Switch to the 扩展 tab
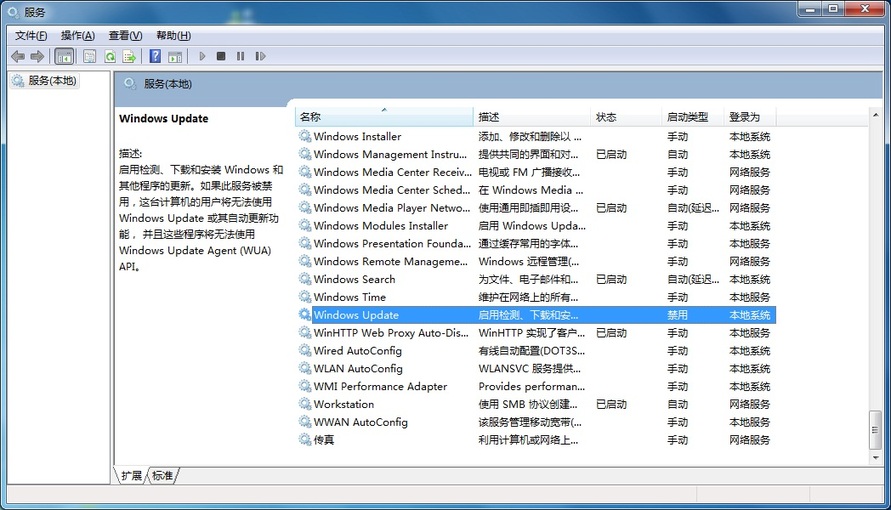The width and height of the screenshot is (891, 510). (131, 475)
